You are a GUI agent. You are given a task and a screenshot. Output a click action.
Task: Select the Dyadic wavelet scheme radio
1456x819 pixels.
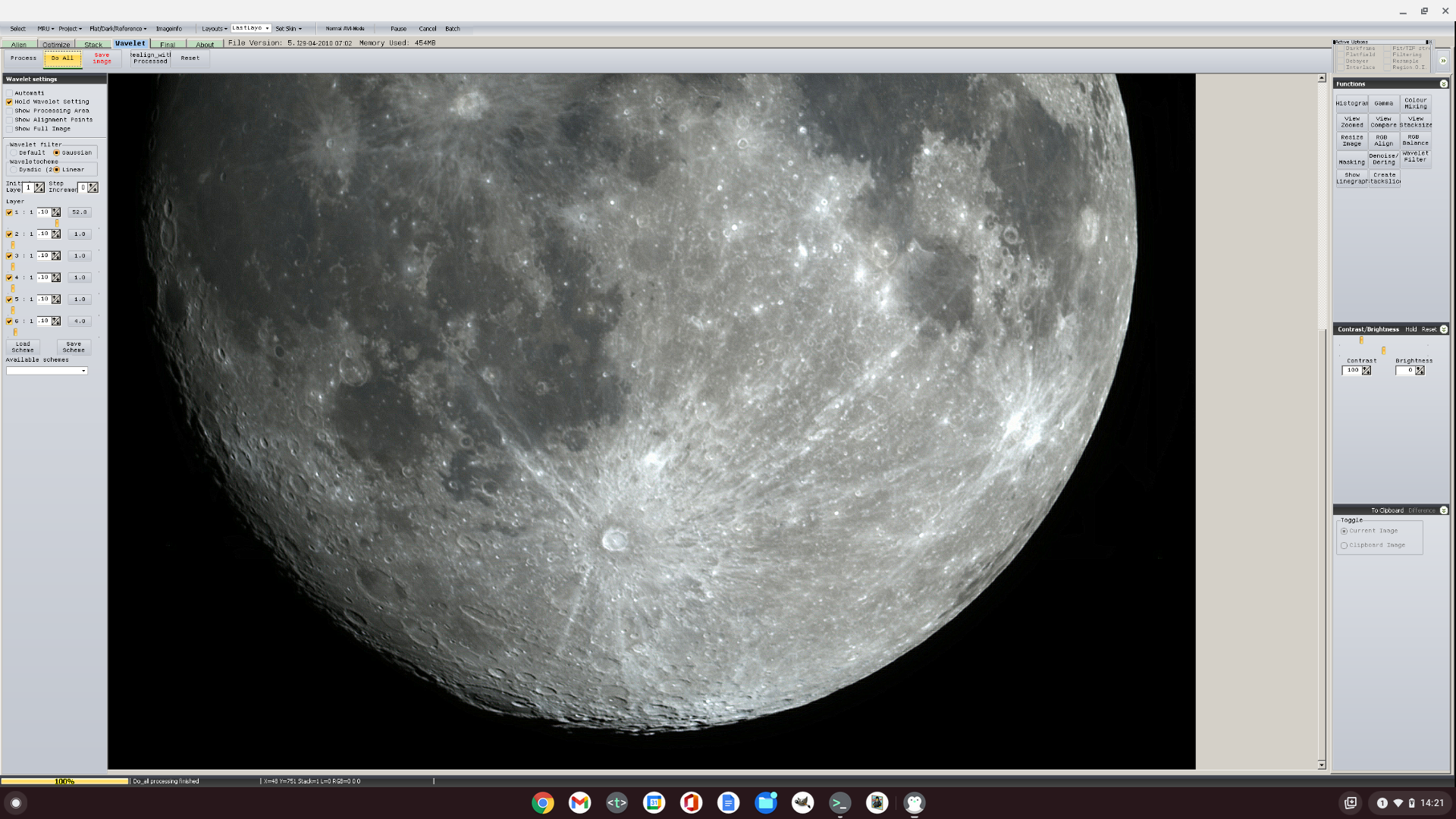click(14, 170)
